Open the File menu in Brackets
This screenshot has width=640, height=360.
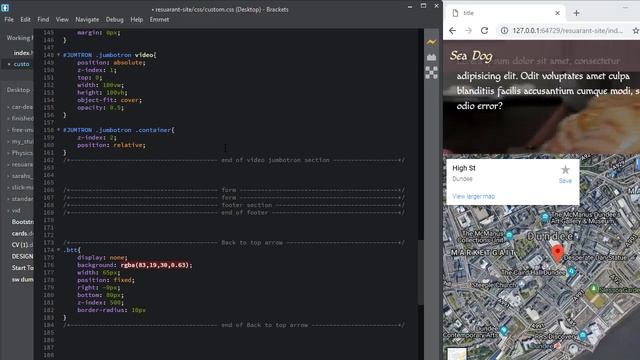click(x=9, y=20)
